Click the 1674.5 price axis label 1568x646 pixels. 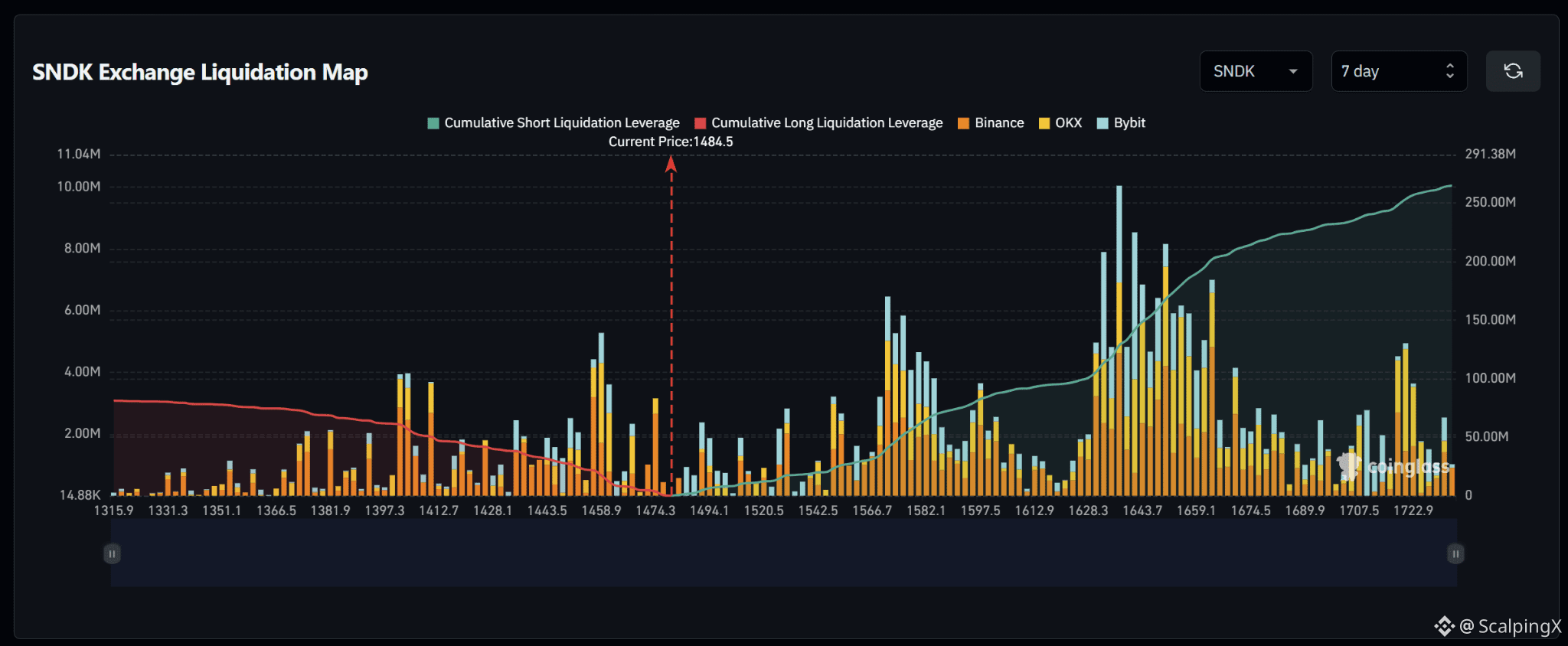tap(1251, 511)
